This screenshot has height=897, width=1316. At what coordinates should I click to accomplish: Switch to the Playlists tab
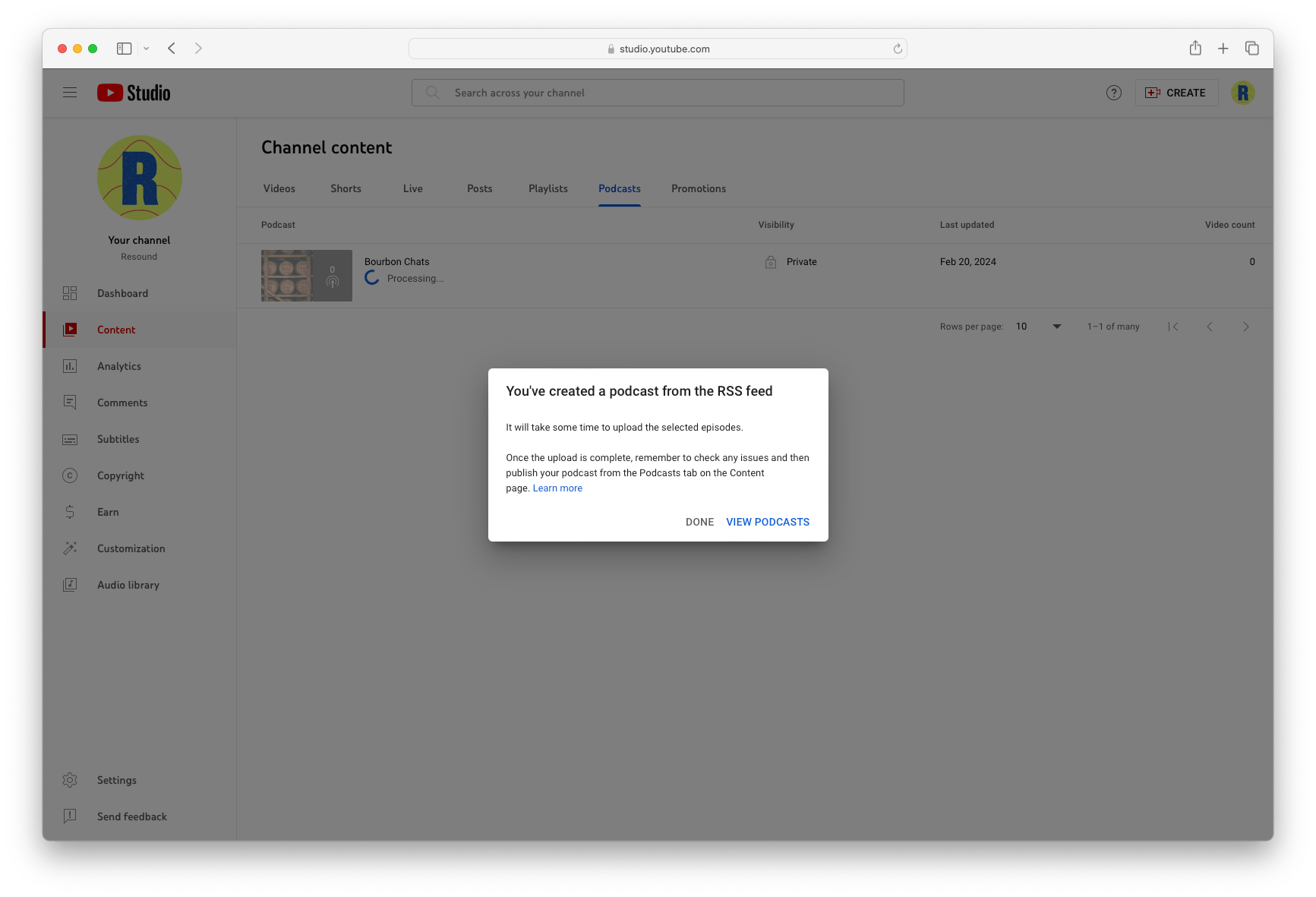[x=548, y=188]
